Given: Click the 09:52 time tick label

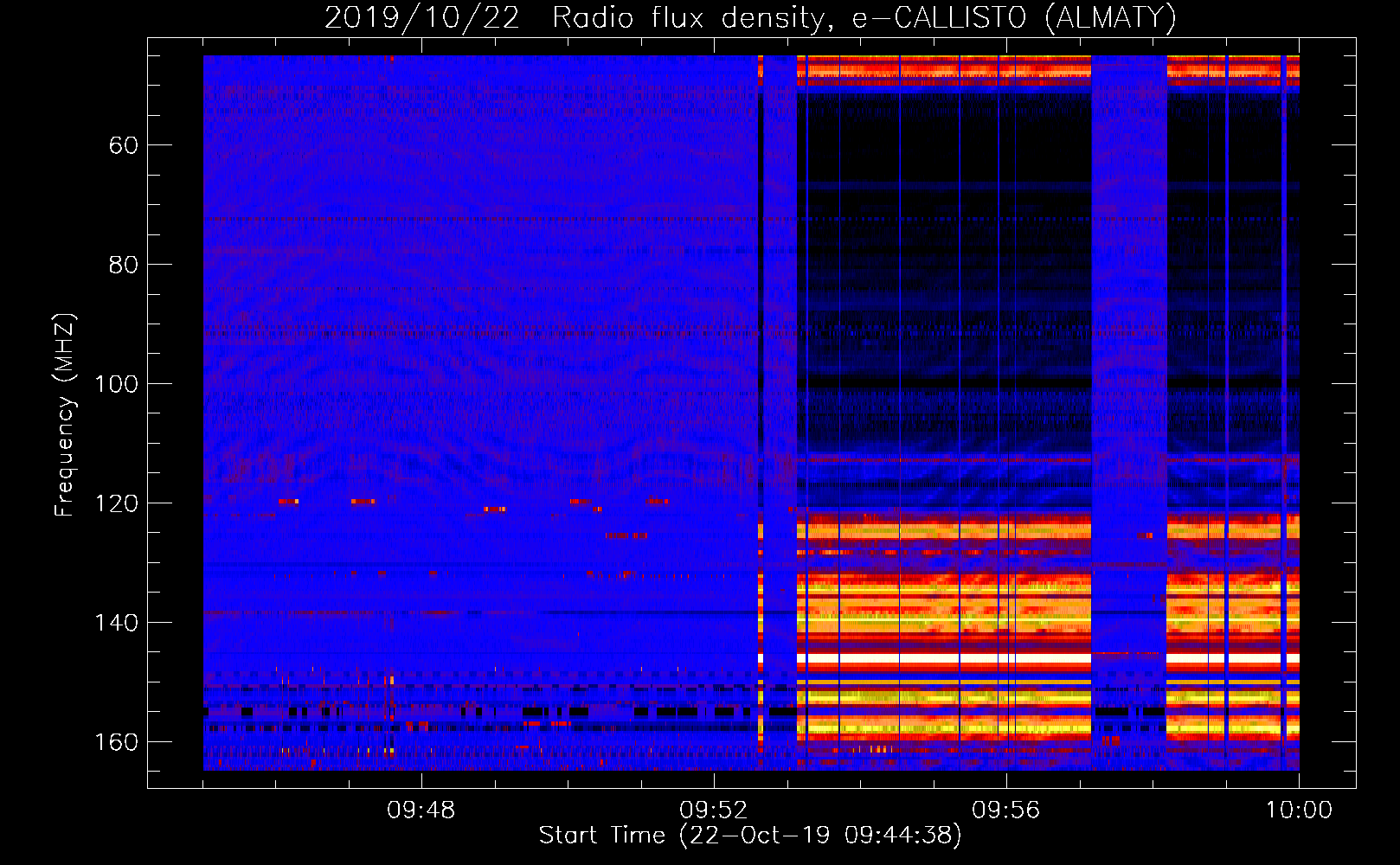Looking at the screenshot, I should 714,811.
